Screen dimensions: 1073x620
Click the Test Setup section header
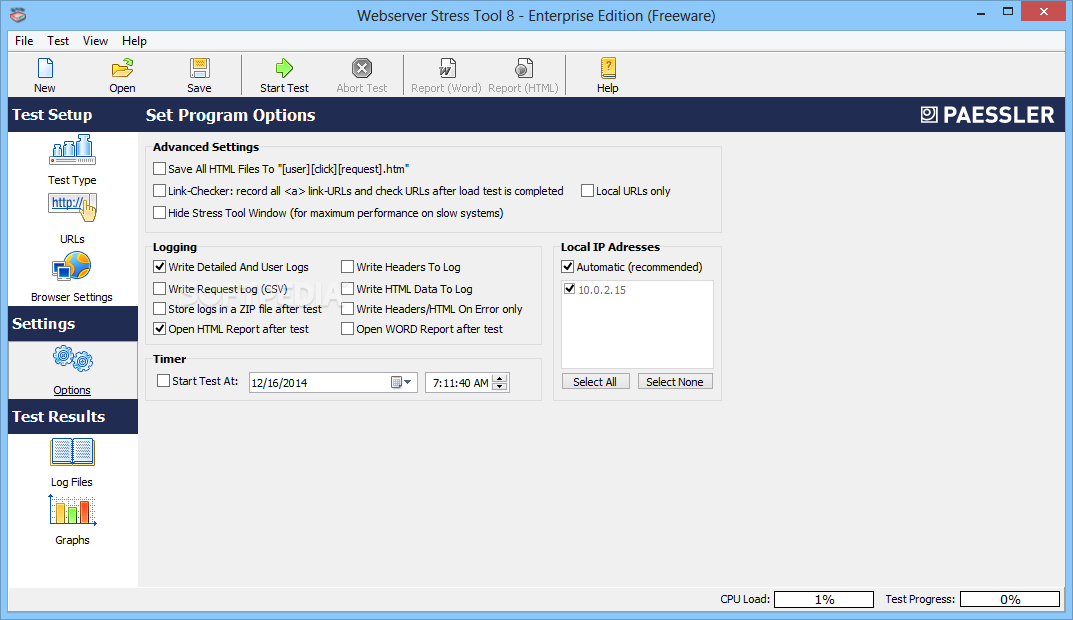(73, 114)
